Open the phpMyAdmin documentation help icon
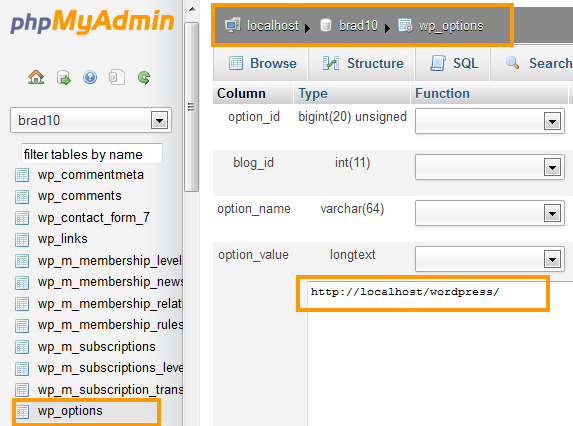 90,77
